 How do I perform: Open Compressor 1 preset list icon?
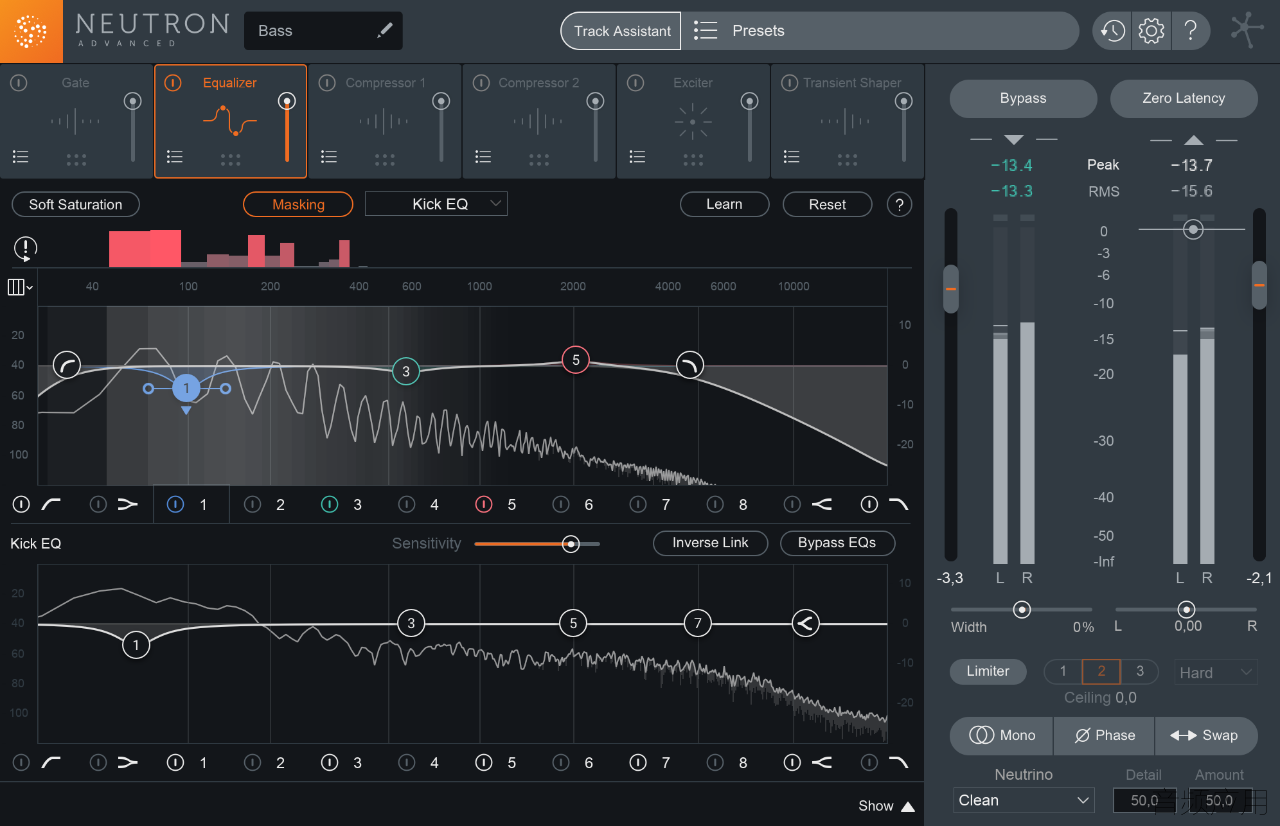click(329, 157)
